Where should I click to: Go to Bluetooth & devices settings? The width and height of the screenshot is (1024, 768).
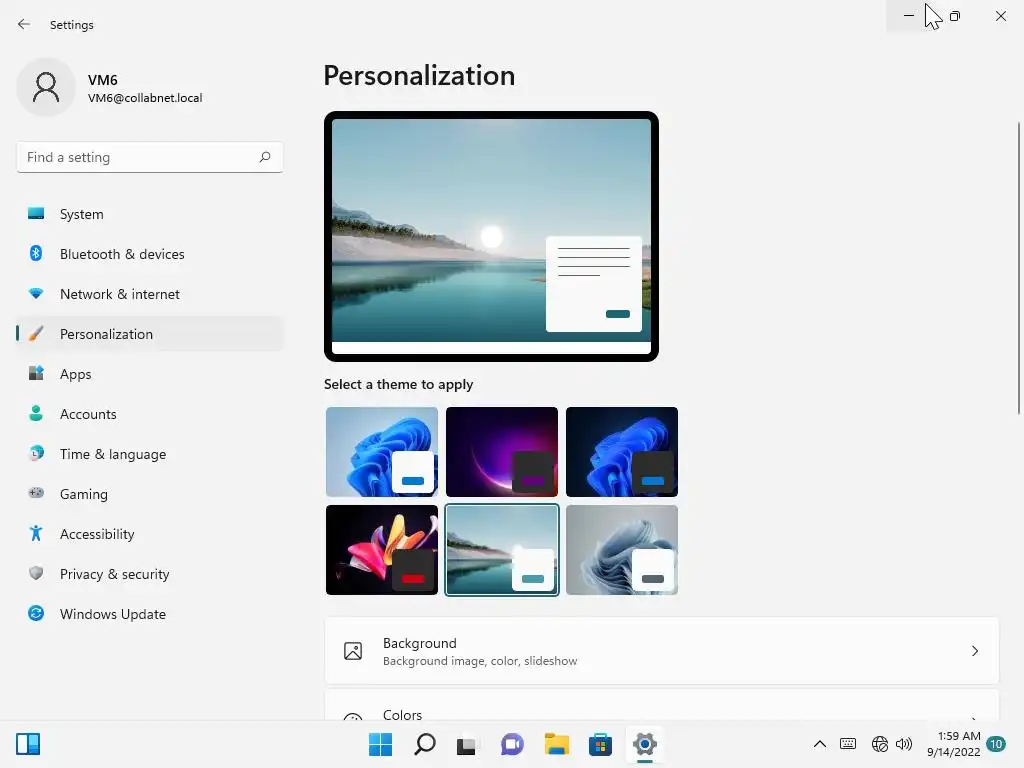tap(150, 254)
